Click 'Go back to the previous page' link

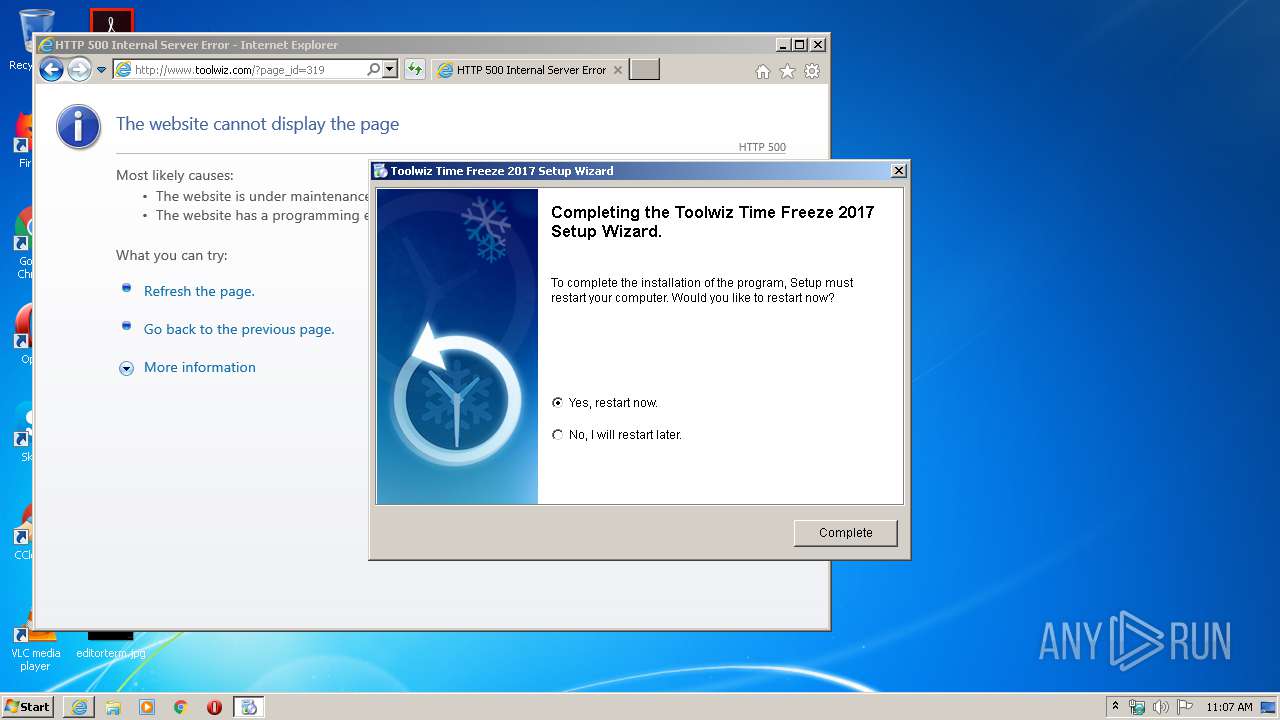coord(239,329)
